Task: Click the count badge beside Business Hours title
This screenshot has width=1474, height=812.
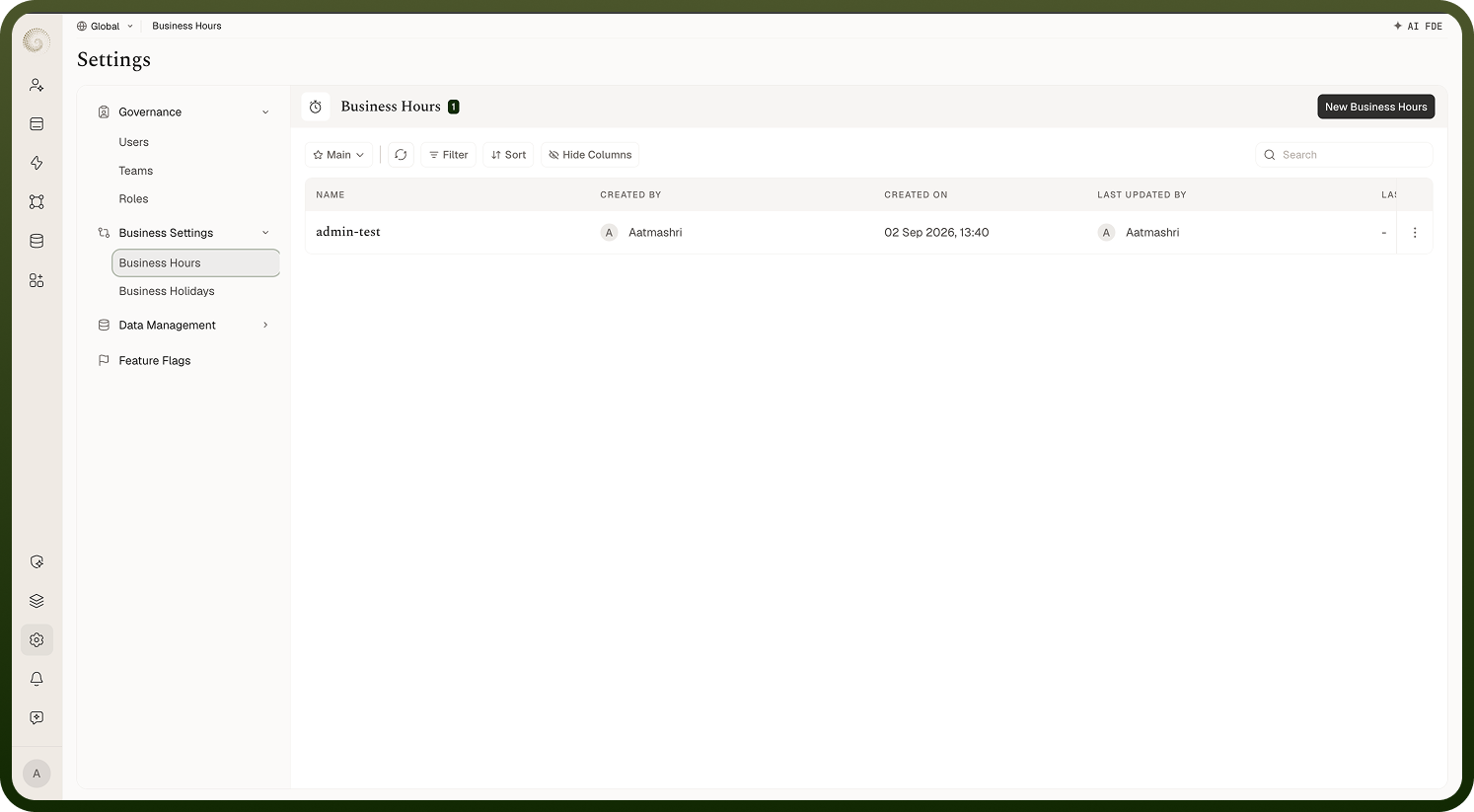Action: pos(454,107)
